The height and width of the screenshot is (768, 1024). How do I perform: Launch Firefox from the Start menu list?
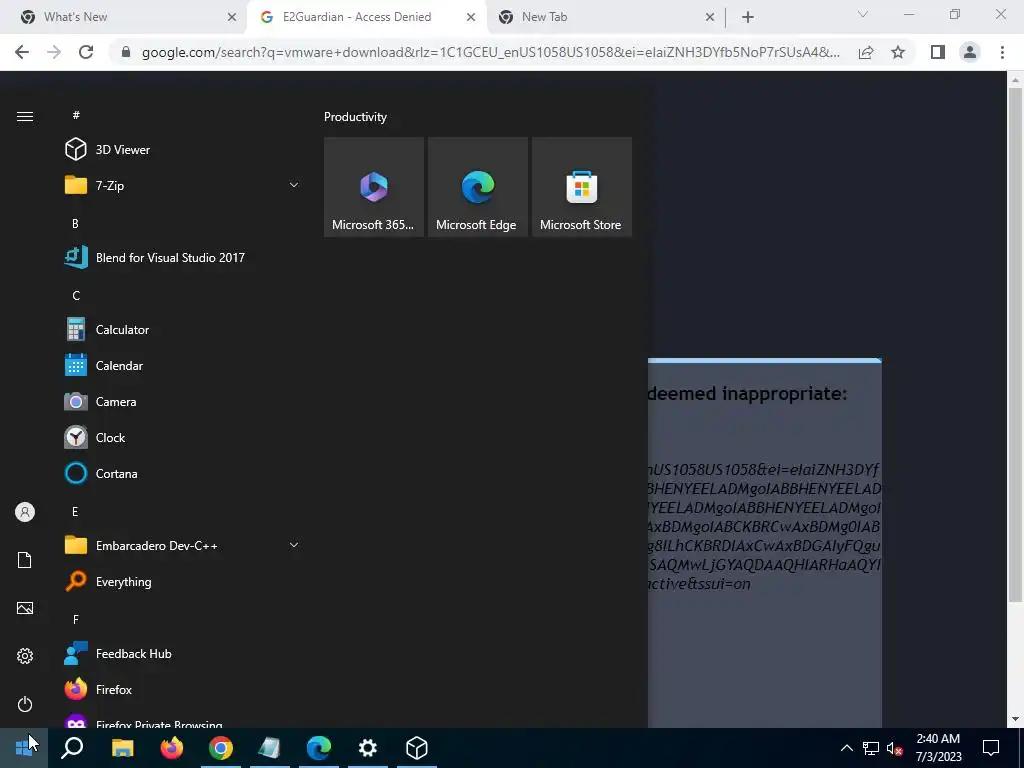182,690
